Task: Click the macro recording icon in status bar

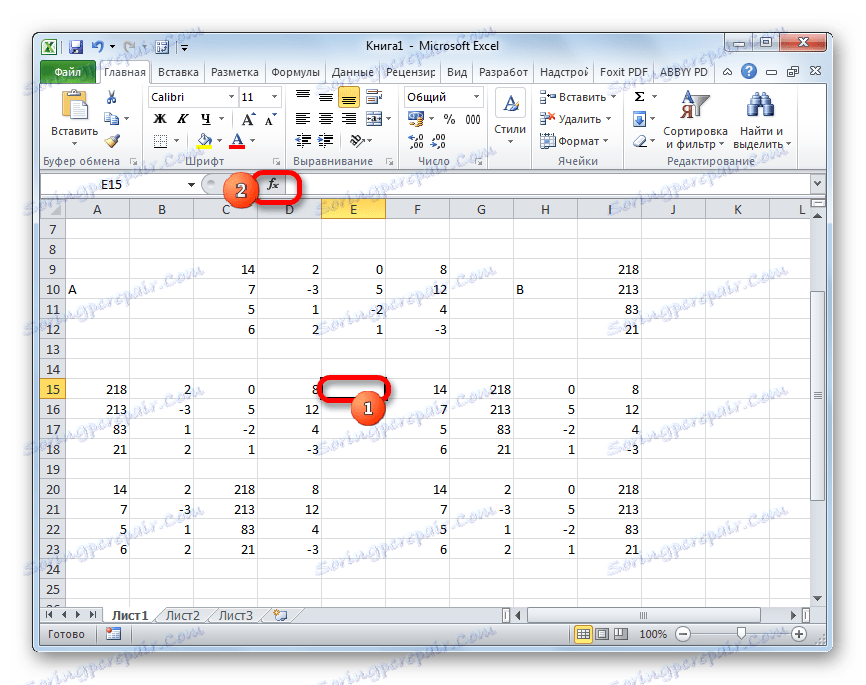Action: (x=113, y=634)
